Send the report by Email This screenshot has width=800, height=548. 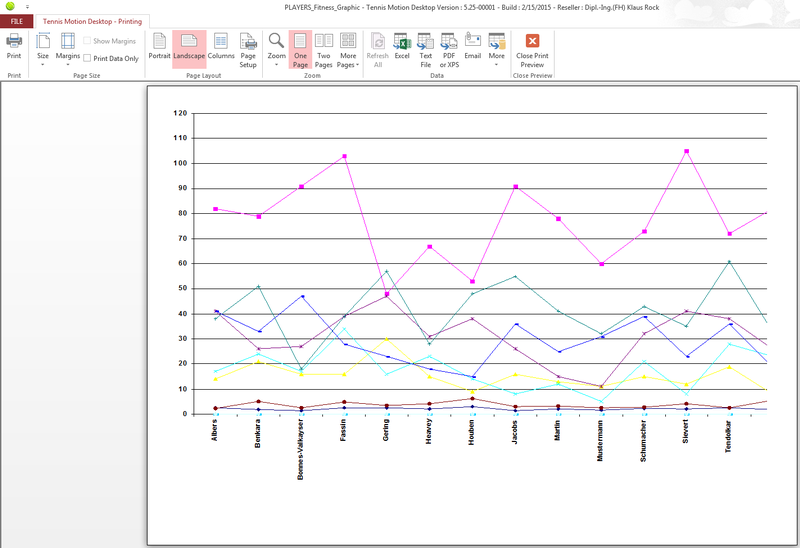(x=472, y=46)
